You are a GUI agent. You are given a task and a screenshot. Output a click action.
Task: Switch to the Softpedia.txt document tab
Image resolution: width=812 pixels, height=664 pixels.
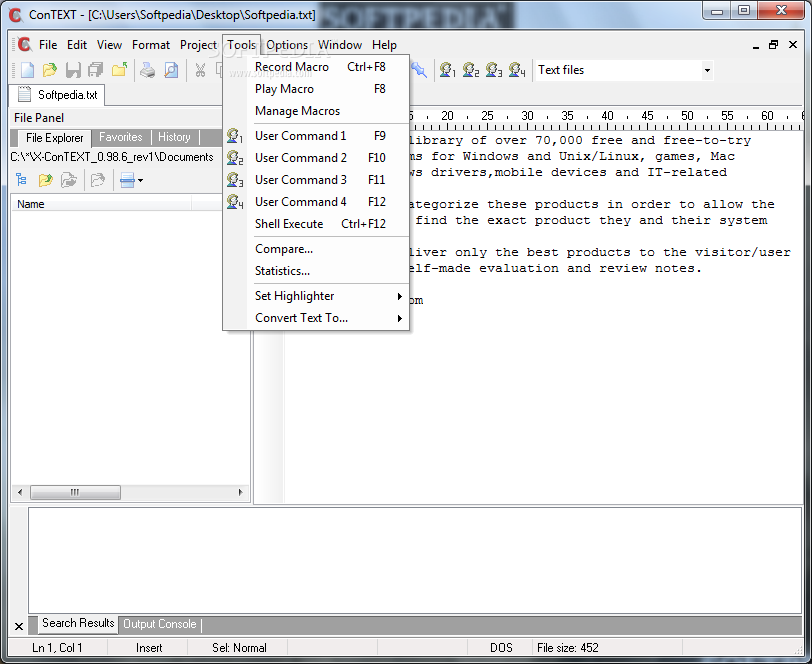(x=58, y=95)
